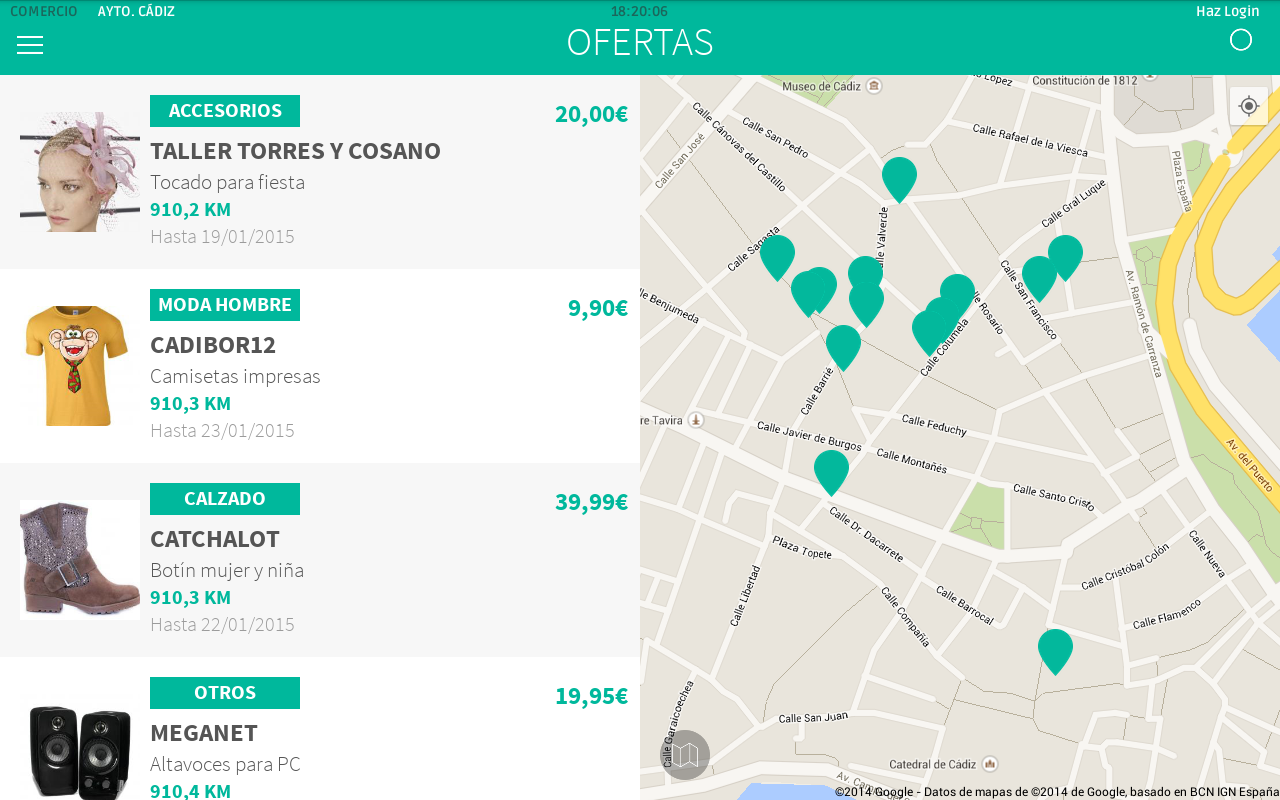
Task: Select COMERCIO tab
Action: tap(44, 11)
